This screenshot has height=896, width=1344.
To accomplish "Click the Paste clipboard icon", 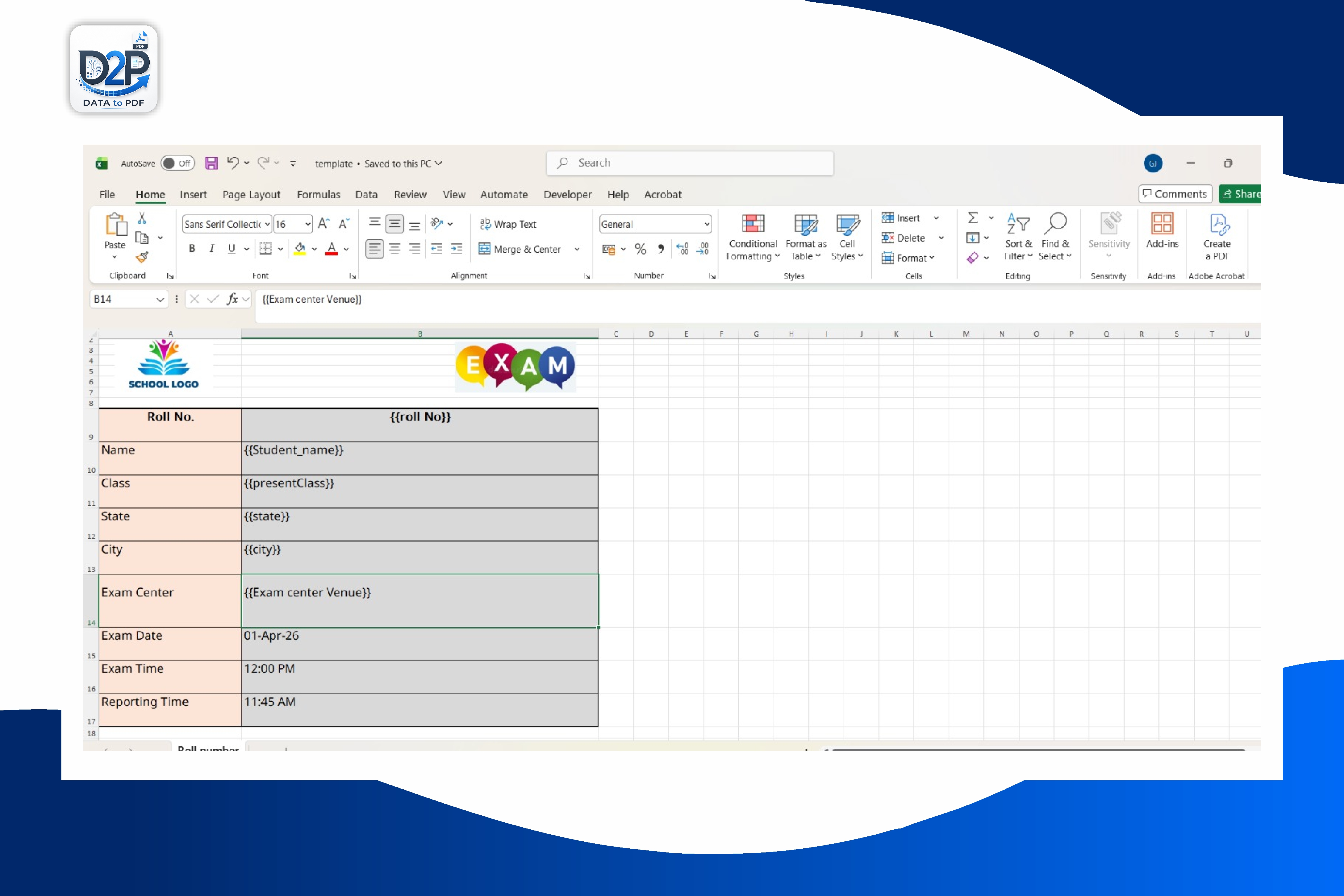I will [x=116, y=224].
